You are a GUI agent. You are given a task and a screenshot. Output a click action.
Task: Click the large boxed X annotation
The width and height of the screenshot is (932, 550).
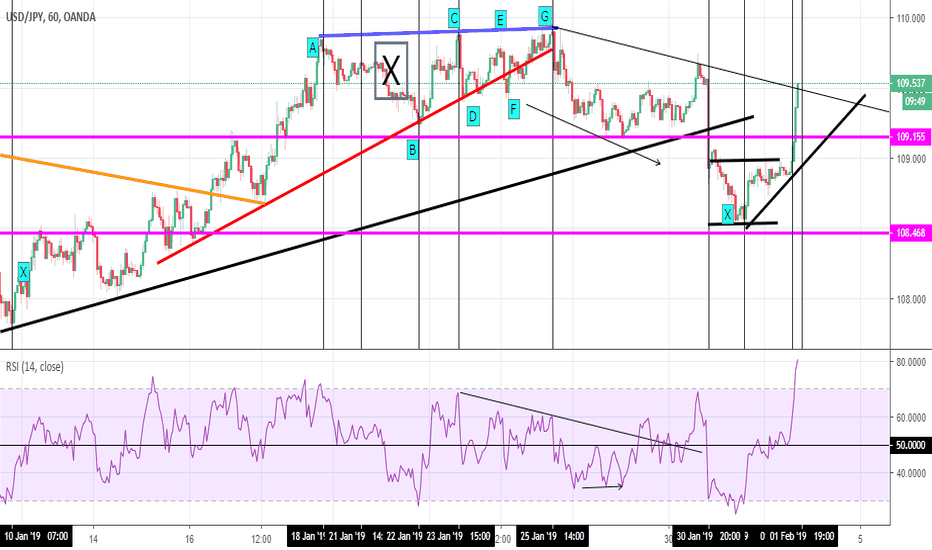pyautogui.click(x=391, y=70)
